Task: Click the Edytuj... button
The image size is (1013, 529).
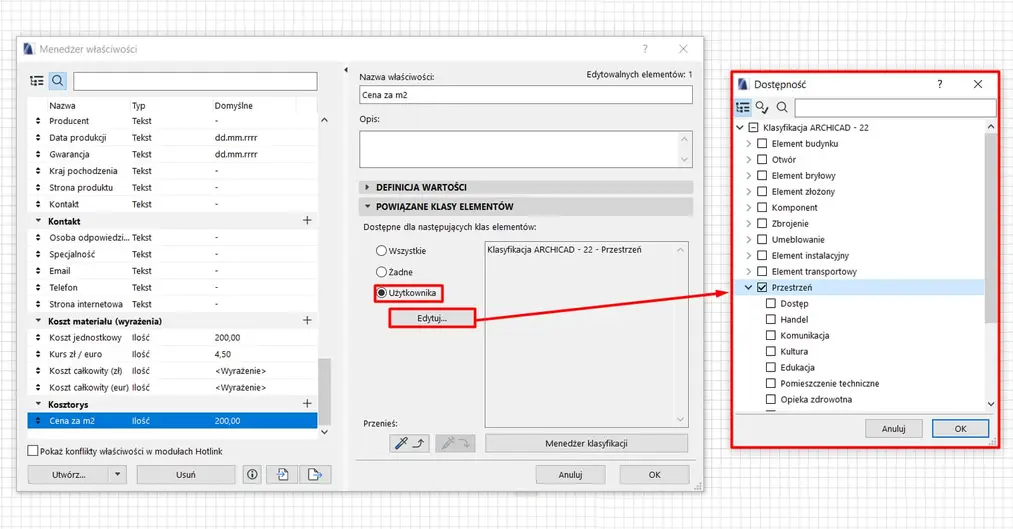Action: [432, 318]
